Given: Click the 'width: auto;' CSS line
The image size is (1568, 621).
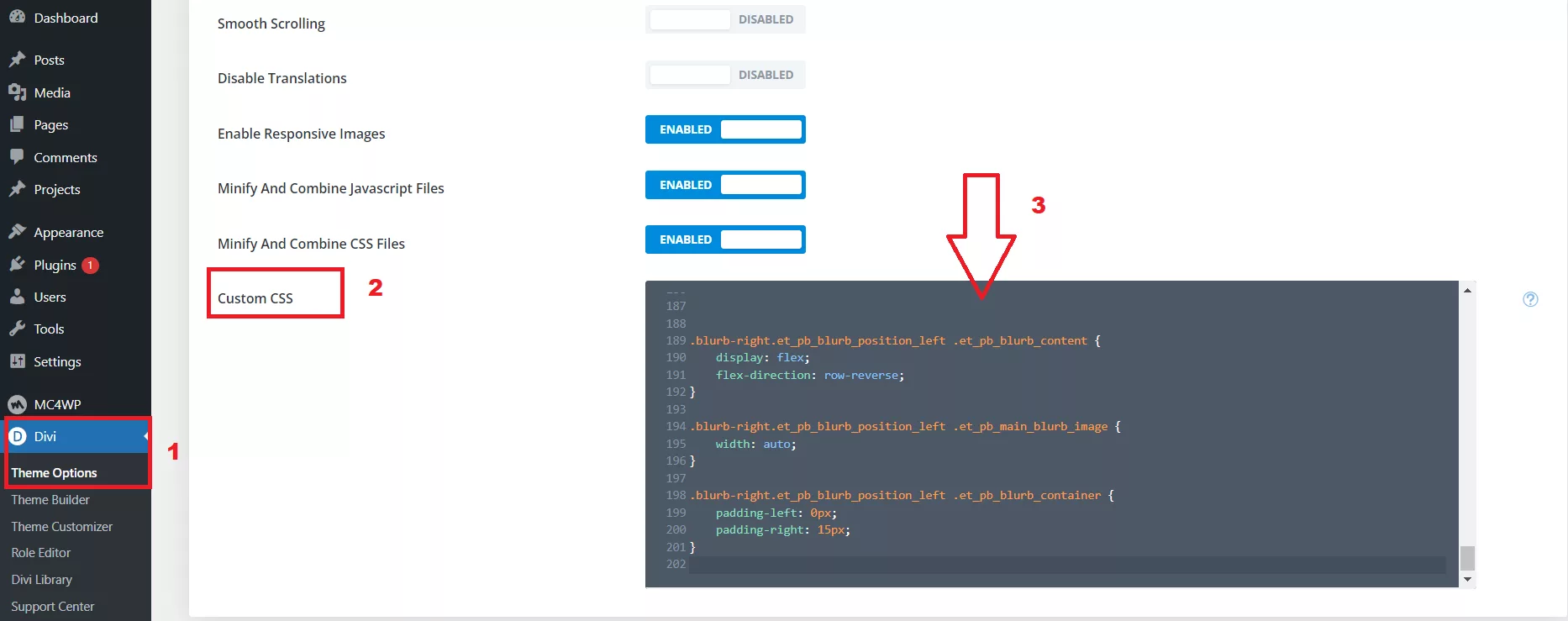Looking at the screenshot, I should pos(755,445).
